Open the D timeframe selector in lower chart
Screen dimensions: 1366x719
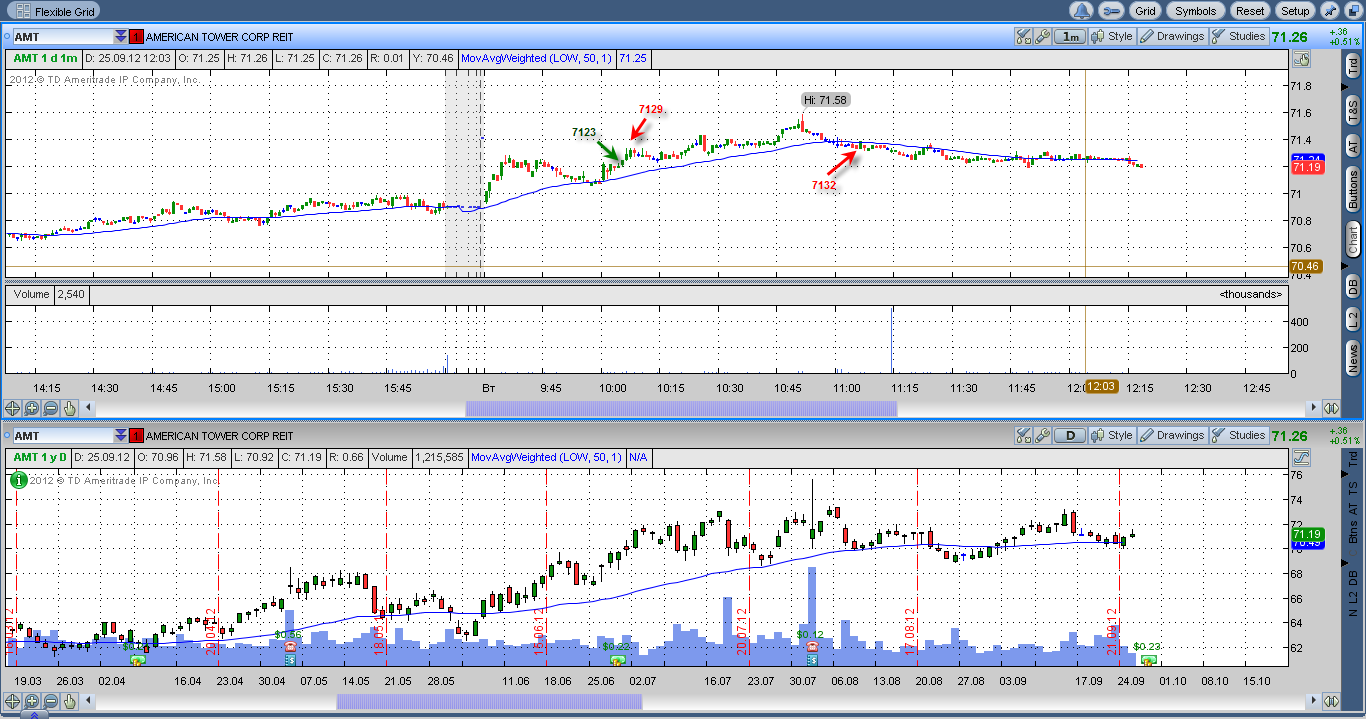pyautogui.click(x=1071, y=436)
